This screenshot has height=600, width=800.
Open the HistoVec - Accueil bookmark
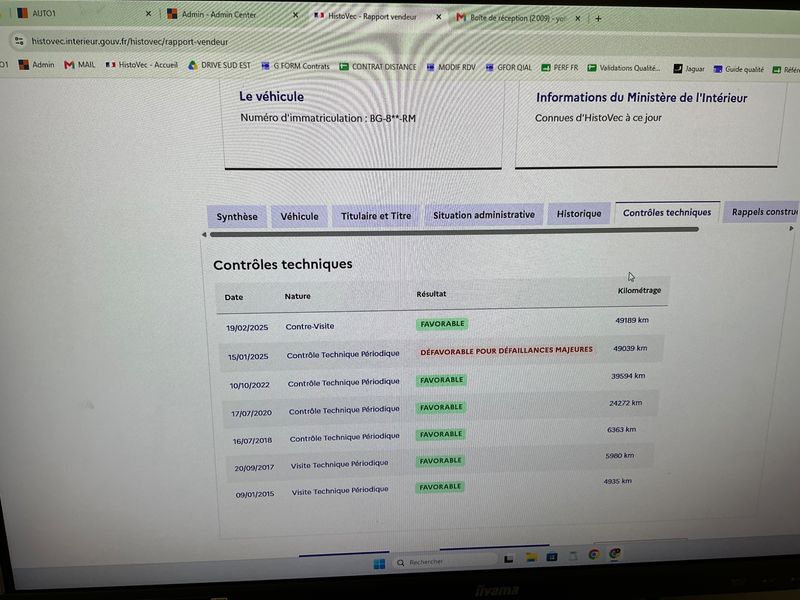142,65
